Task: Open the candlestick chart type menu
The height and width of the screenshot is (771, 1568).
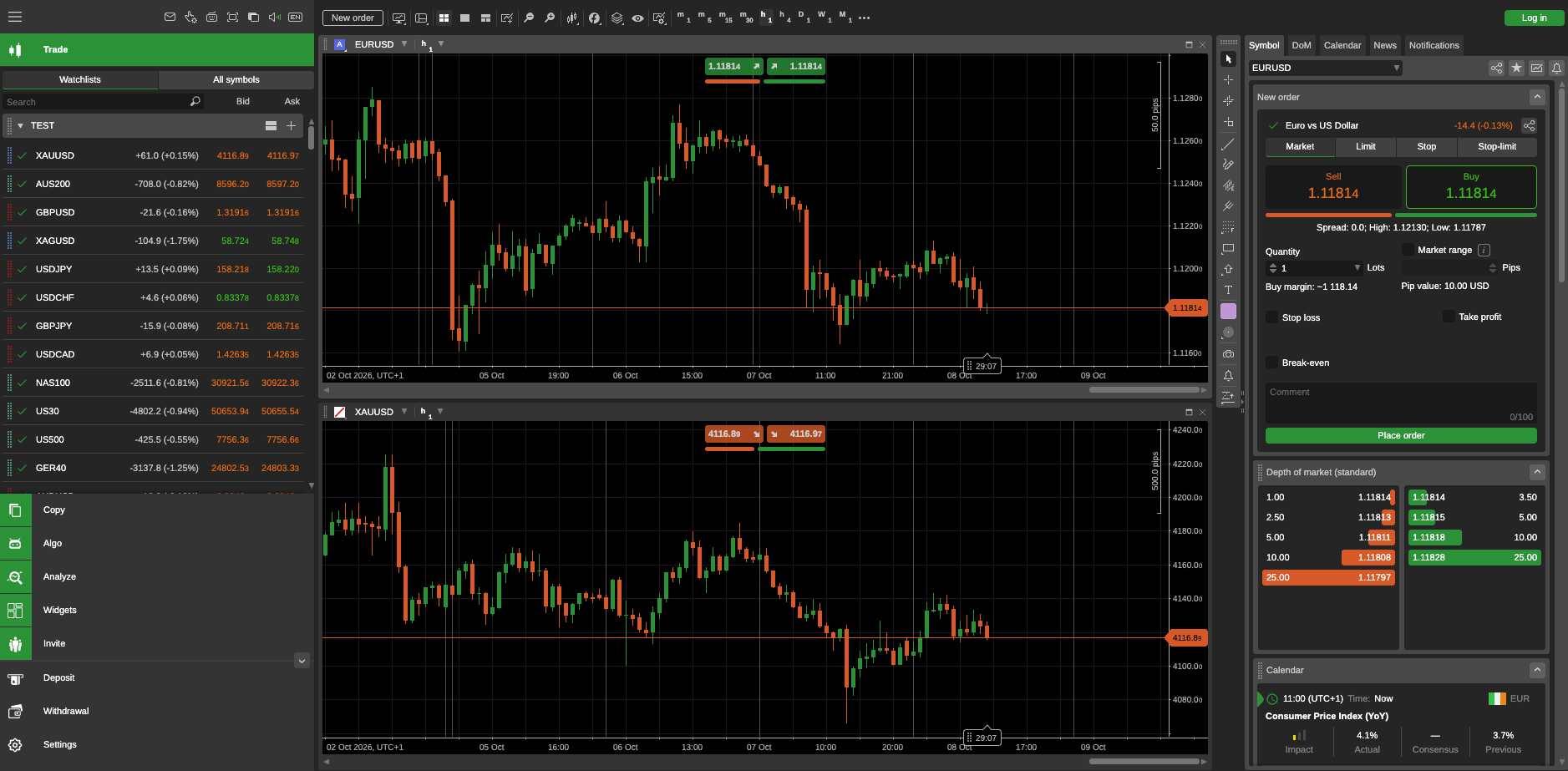Action: 572,18
